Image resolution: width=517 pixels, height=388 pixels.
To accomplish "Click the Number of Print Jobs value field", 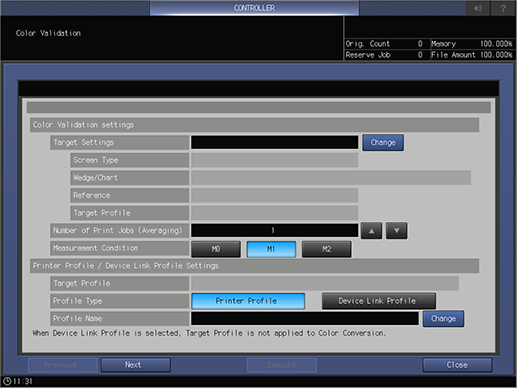I will (275, 230).
